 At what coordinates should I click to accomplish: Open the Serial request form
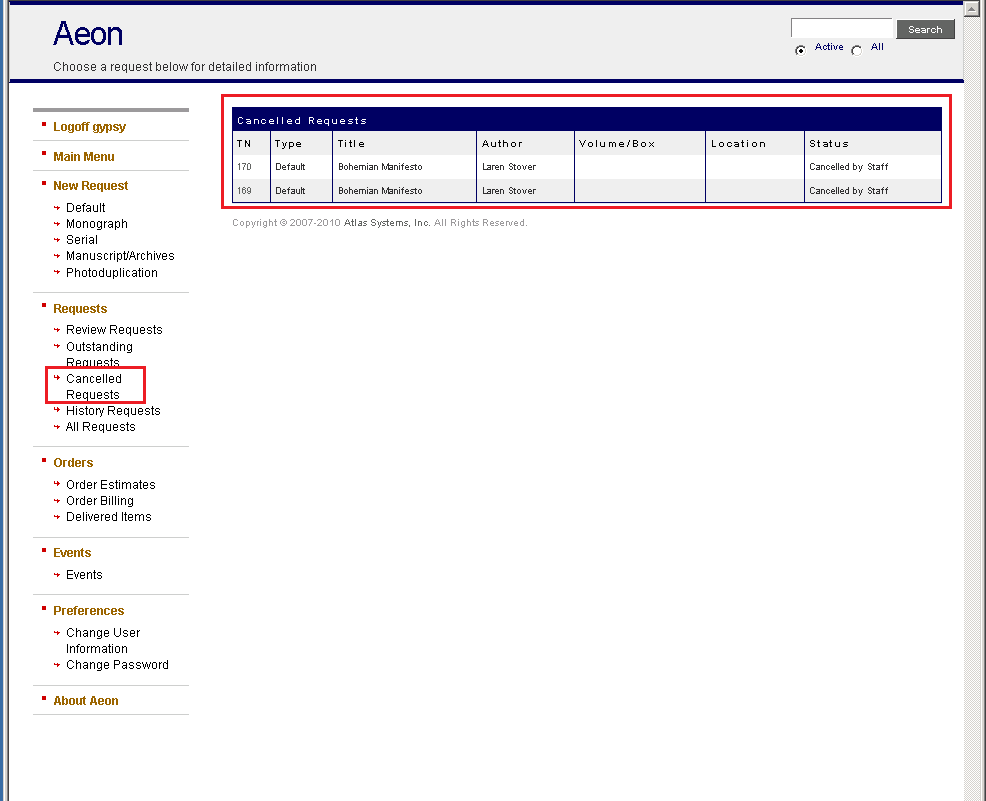pyautogui.click(x=81, y=239)
